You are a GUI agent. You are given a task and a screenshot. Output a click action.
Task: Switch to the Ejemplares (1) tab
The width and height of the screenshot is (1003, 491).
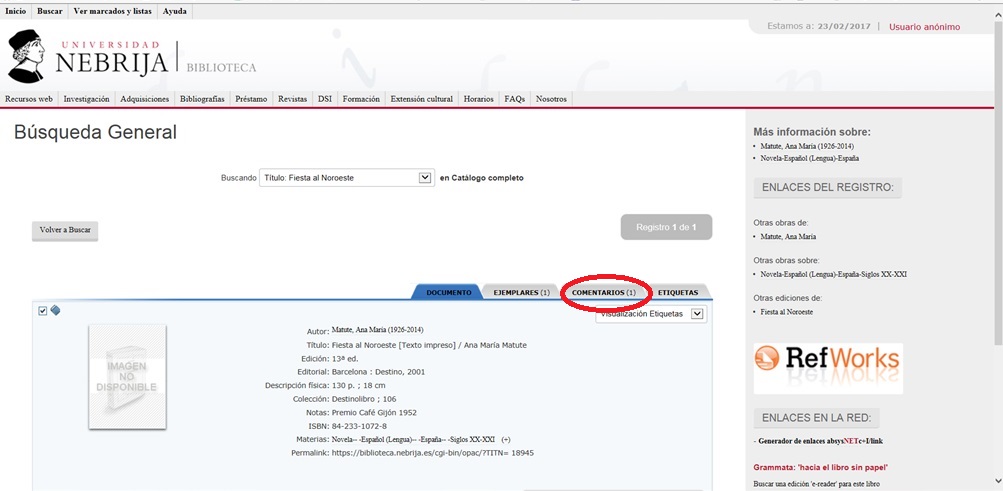tap(520, 292)
